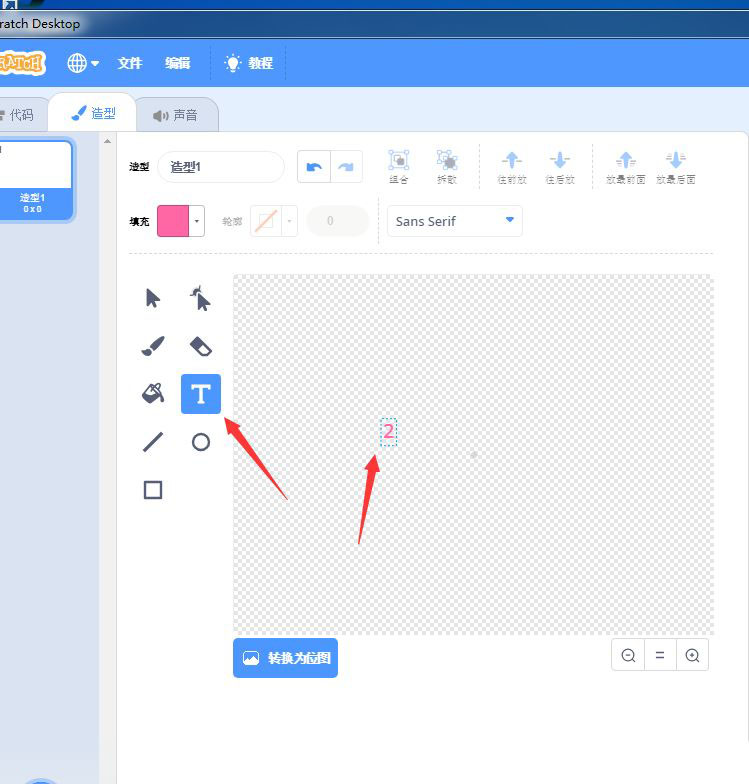Image resolution: width=749 pixels, height=784 pixels.
Task: Zoom in on the canvas
Action: pyautogui.click(x=692, y=656)
